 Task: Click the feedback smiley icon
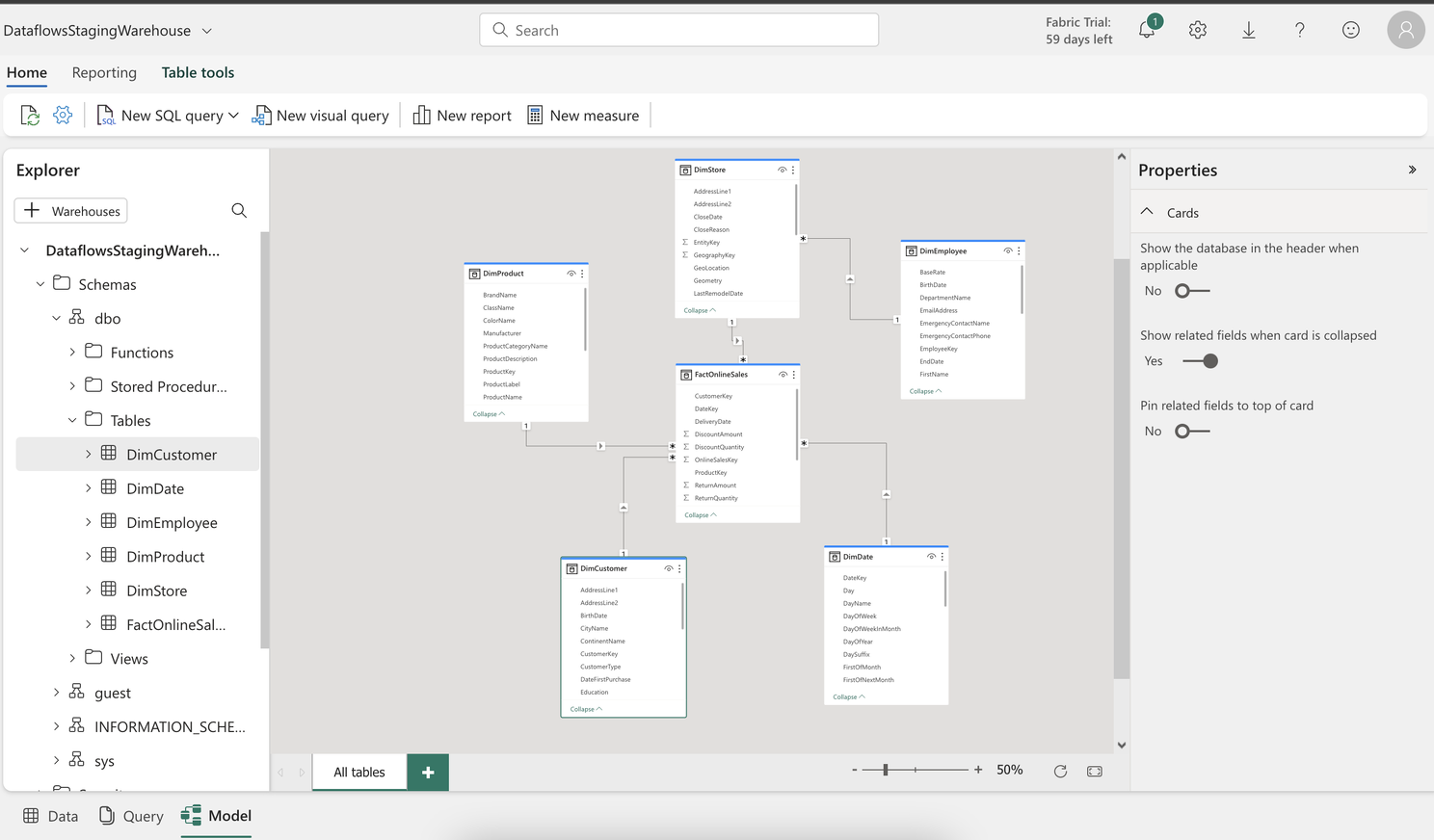1351,30
